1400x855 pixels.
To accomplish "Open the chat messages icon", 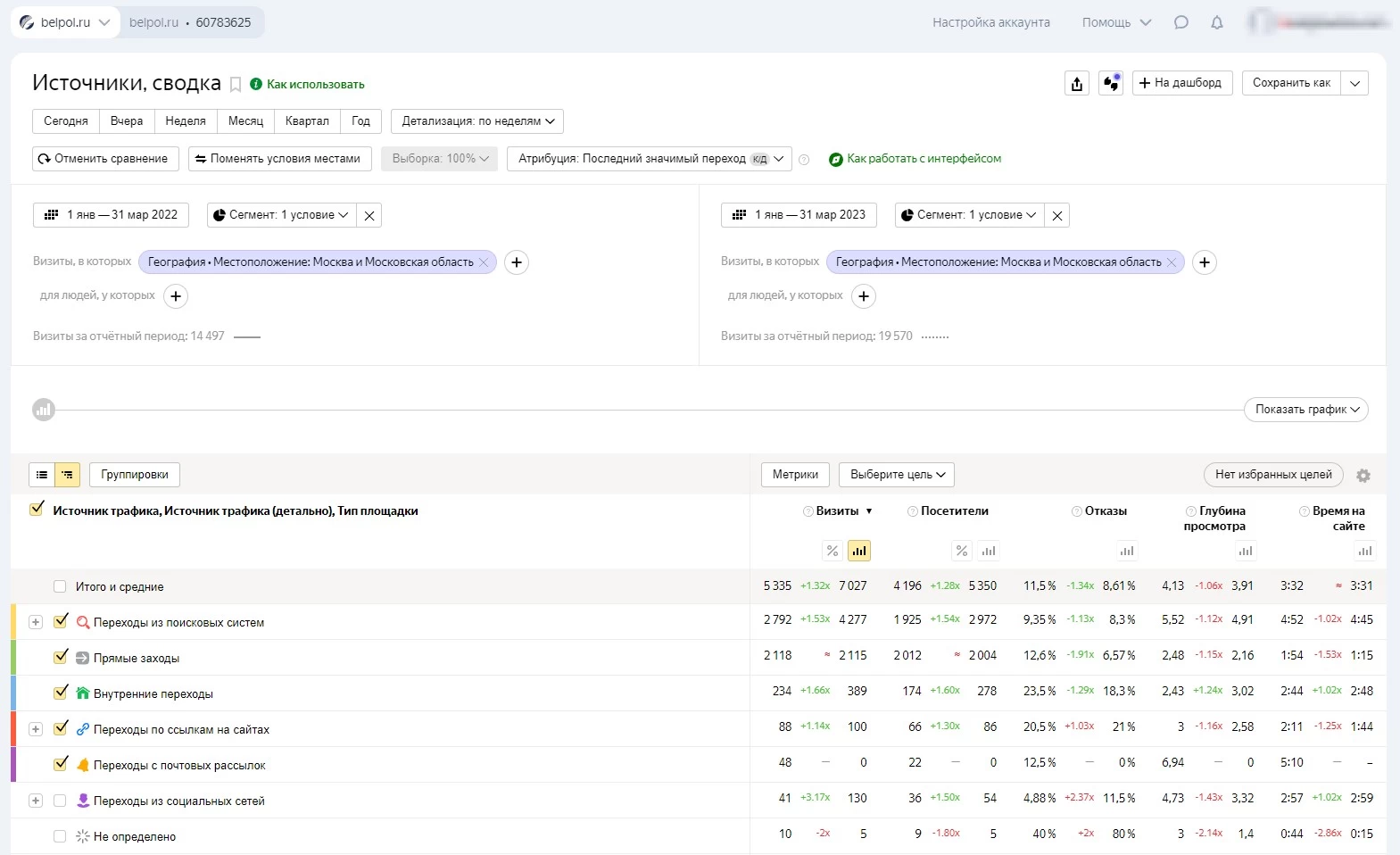I will pyautogui.click(x=1180, y=22).
